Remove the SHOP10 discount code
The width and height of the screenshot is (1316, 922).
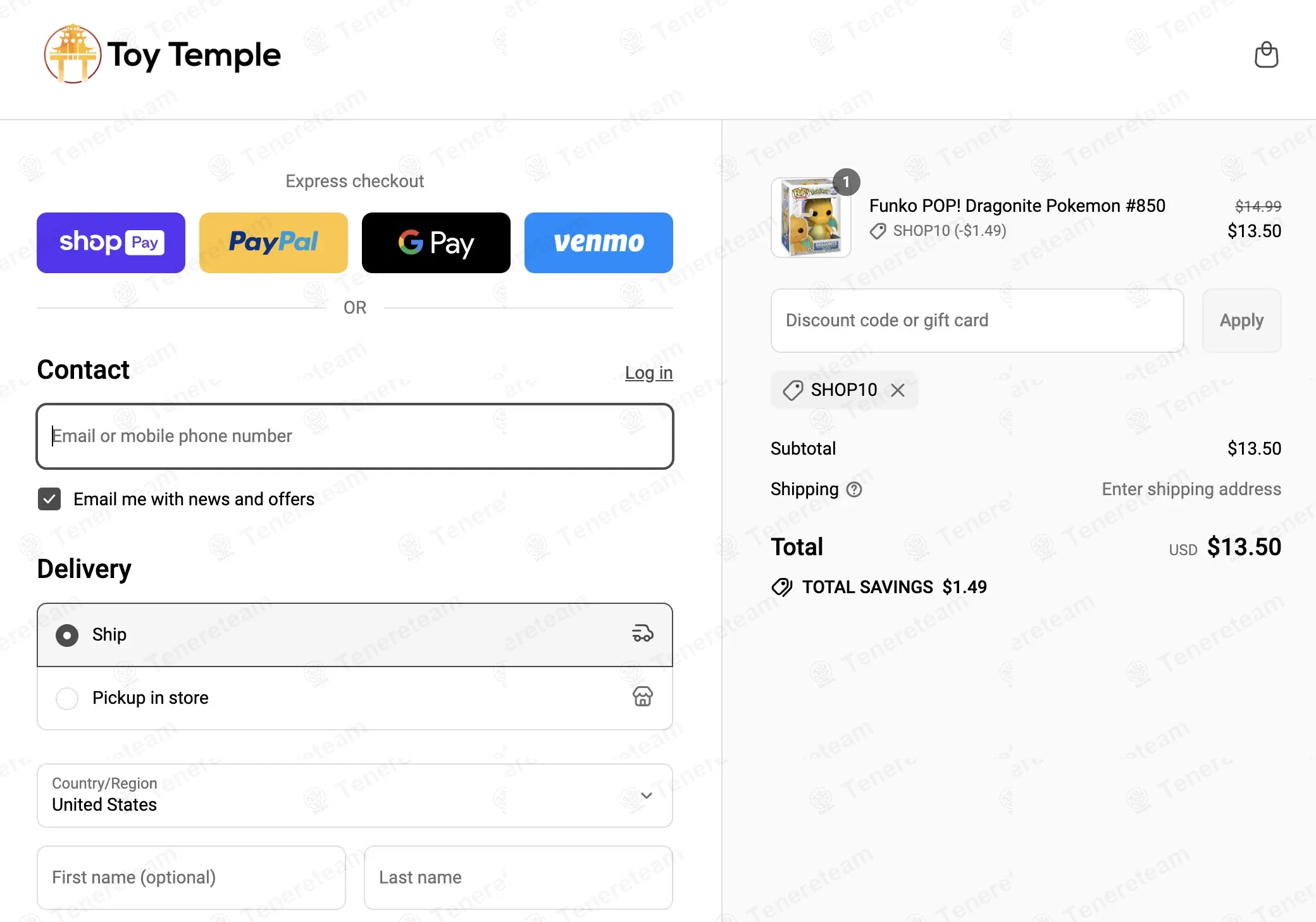[897, 390]
